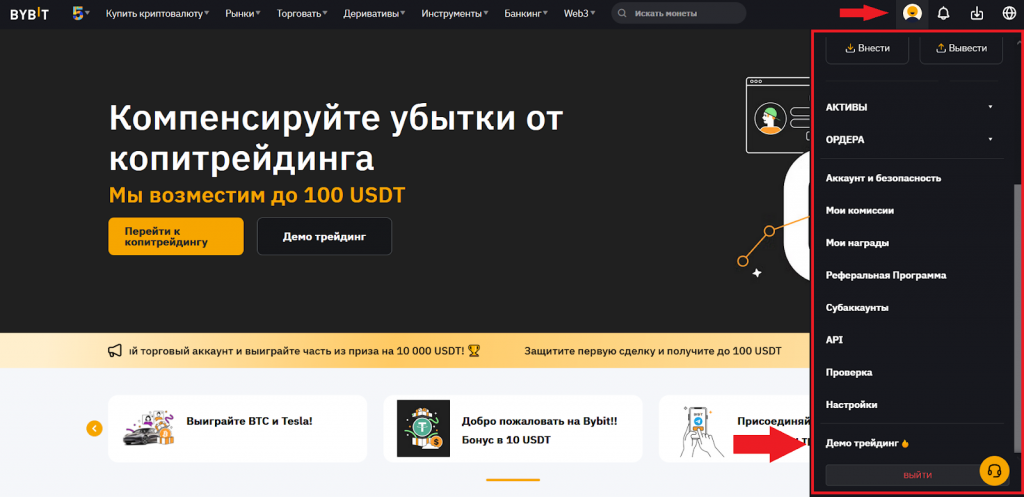Open the language globe icon
The width and height of the screenshot is (1024, 497).
[x=1009, y=13]
